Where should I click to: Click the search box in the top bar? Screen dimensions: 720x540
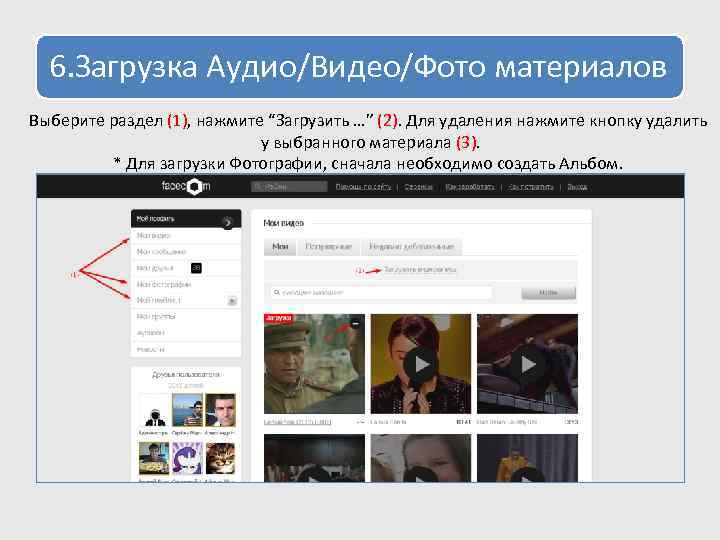coord(289,186)
